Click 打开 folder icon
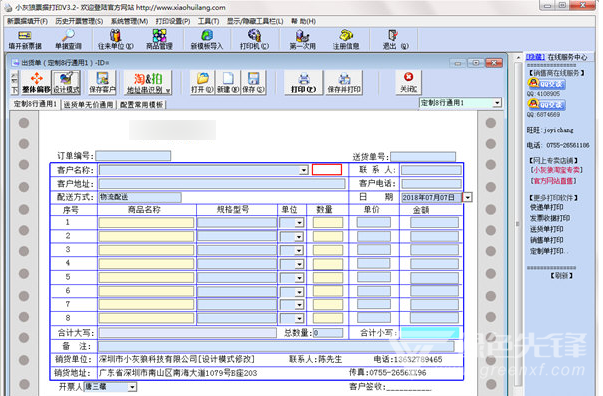Viewport: 603px width, 396px height. coord(202,83)
